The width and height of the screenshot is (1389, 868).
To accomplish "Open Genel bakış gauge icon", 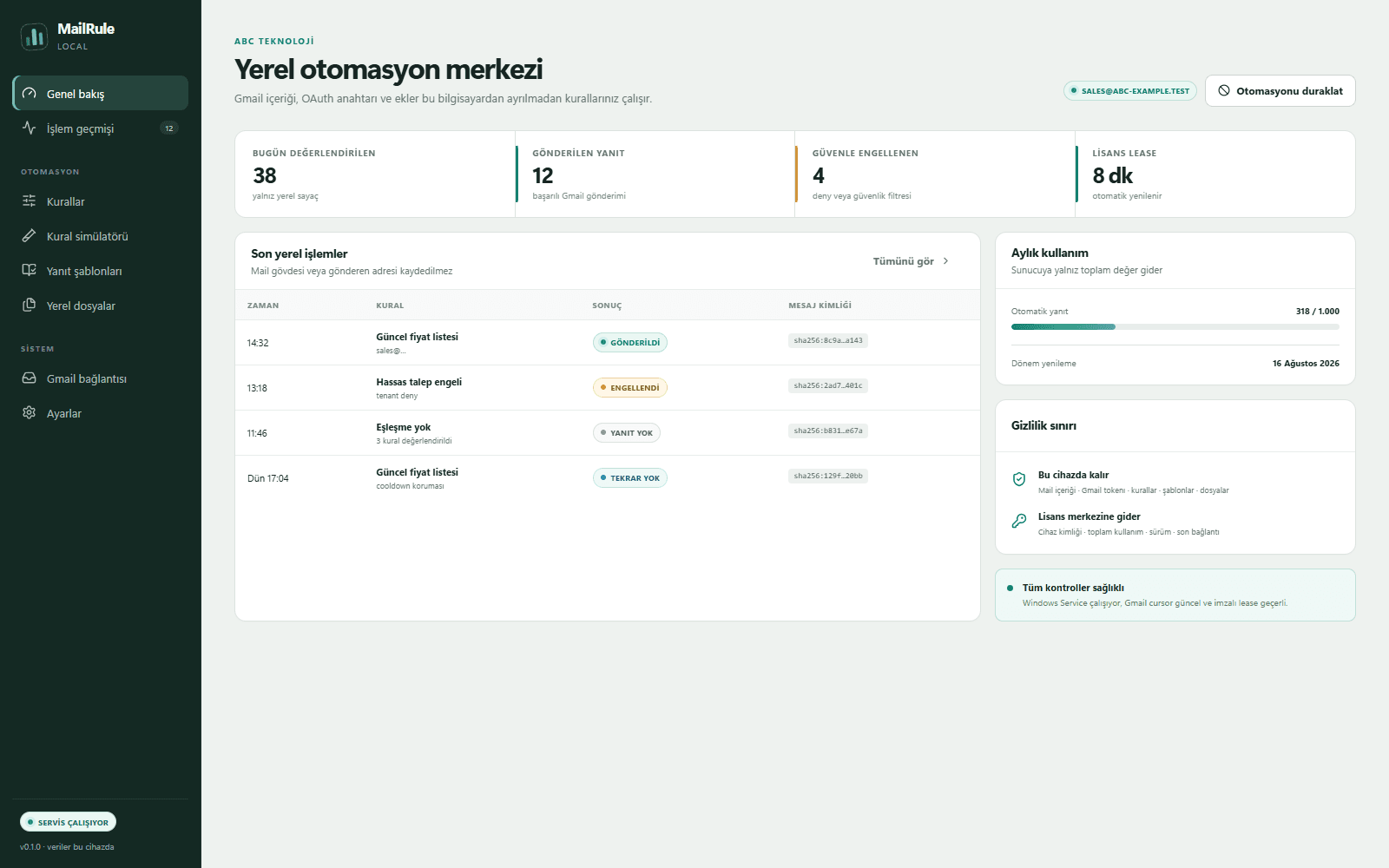I will coord(30,94).
